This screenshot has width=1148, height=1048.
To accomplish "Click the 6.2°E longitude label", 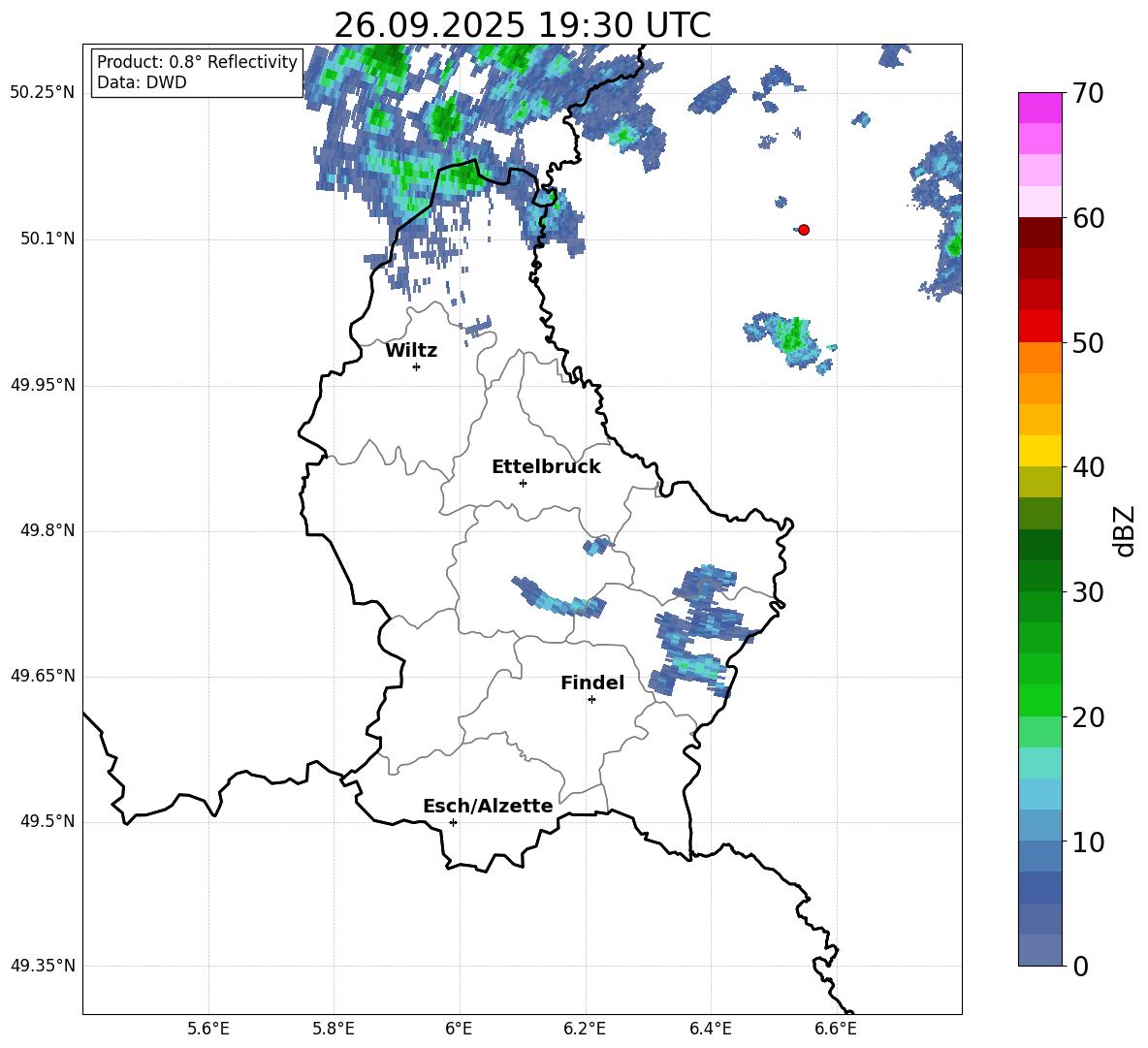I will (x=585, y=1029).
